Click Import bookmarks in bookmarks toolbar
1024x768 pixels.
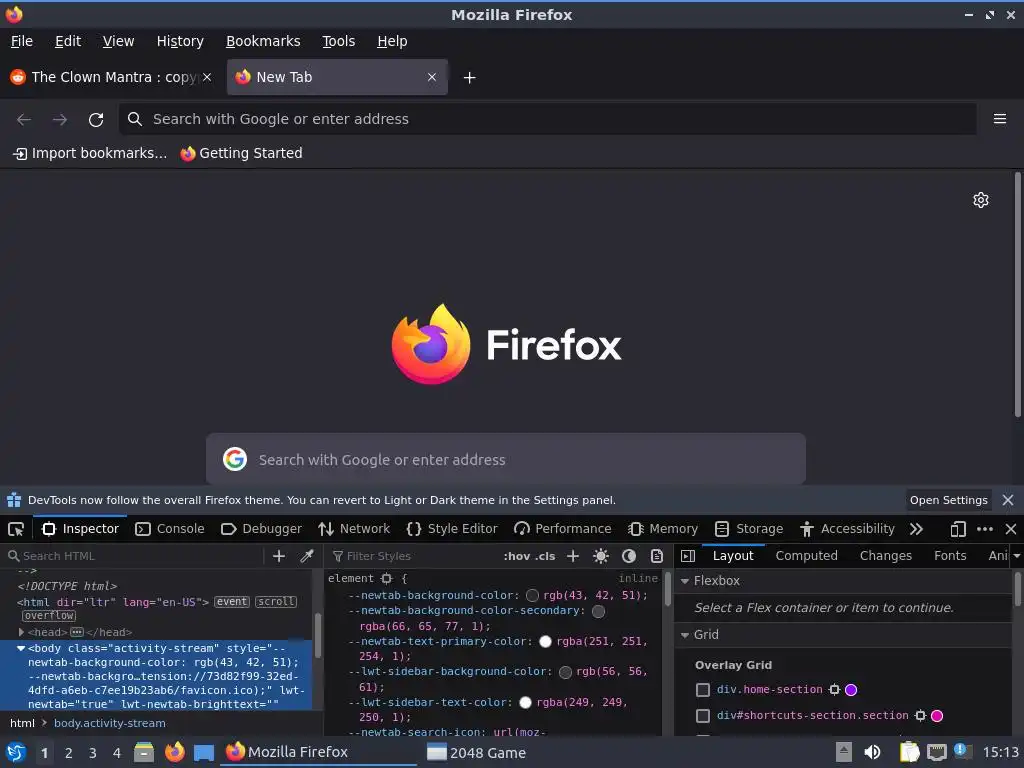click(x=90, y=153)
